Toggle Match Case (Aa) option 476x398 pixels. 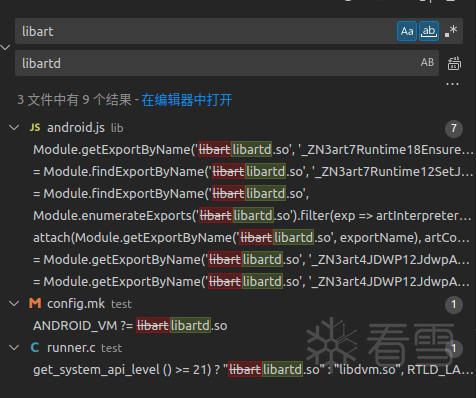(407, 31)
